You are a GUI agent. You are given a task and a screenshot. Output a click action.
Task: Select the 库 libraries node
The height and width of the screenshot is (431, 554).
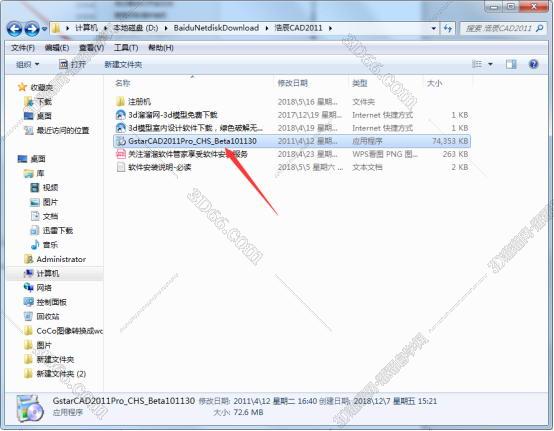pos(40,173)
